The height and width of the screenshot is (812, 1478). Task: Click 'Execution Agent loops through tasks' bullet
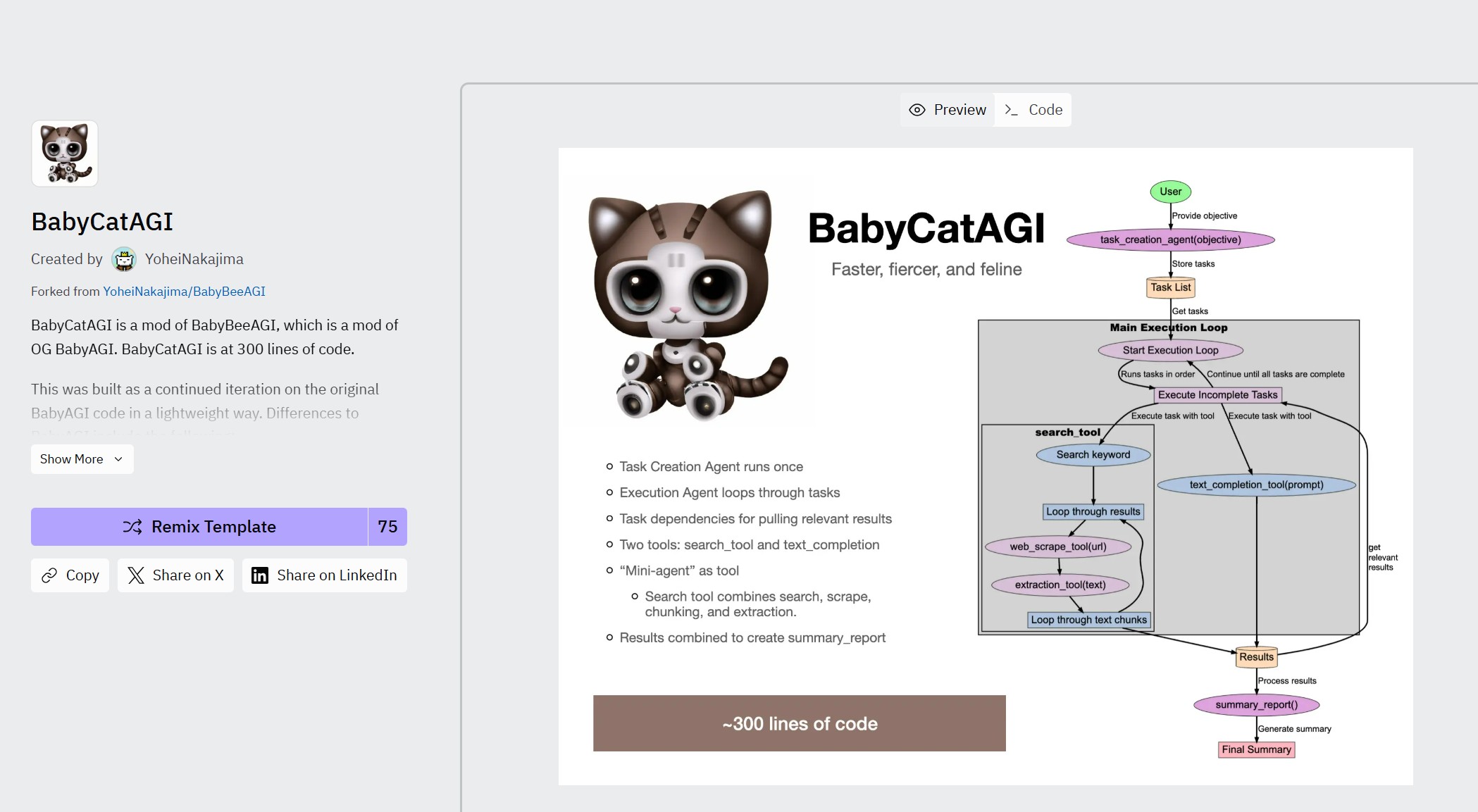(730, 492)
